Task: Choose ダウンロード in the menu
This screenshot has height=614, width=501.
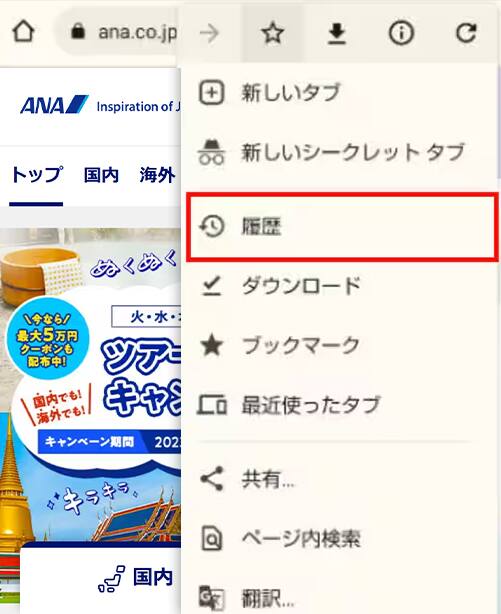Action: click(340, 286)
